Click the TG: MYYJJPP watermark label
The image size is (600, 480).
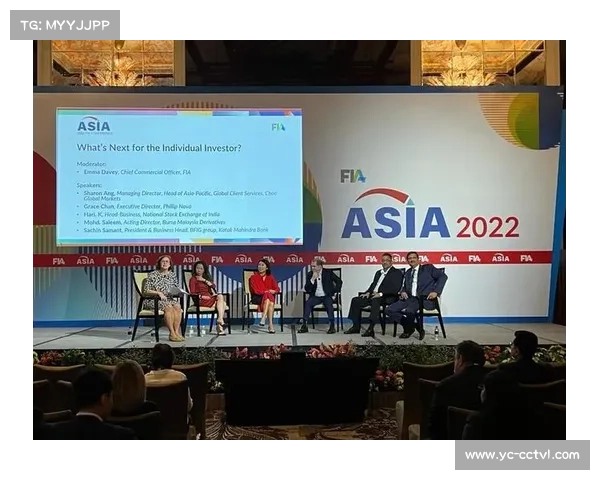[x=64, y=24]
